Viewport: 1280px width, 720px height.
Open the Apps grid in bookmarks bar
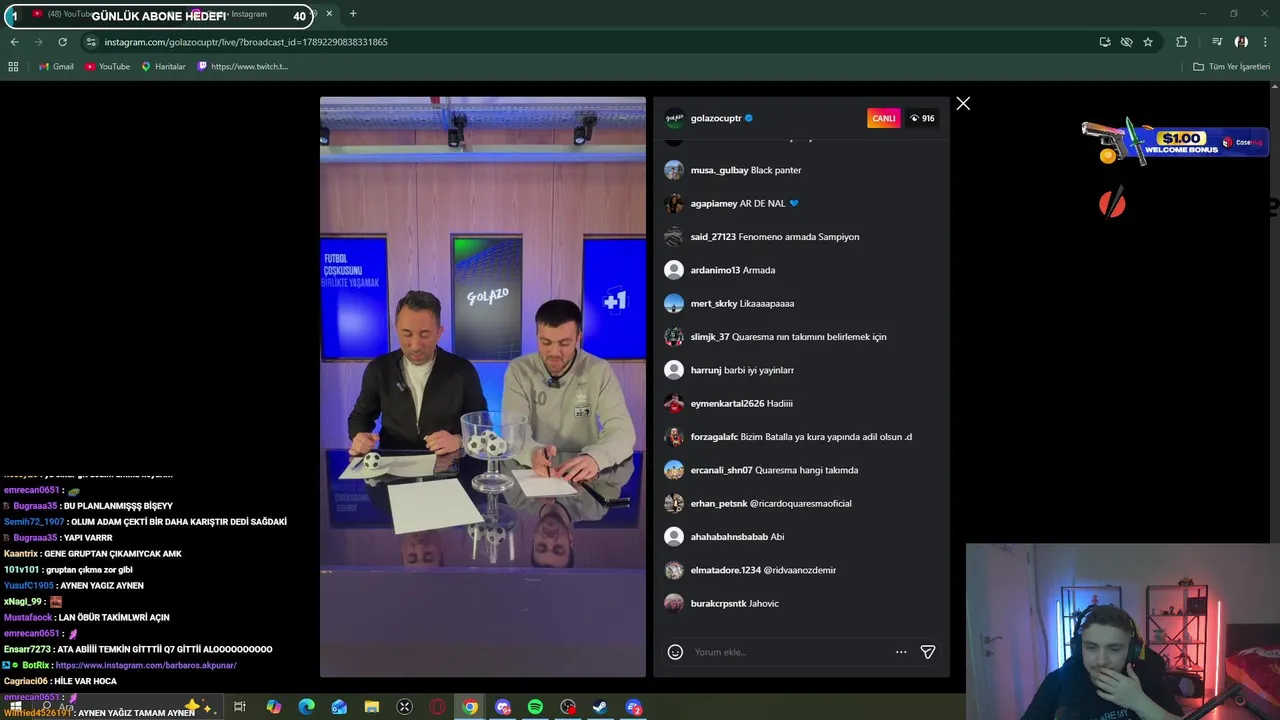click(x=13, y=67)
